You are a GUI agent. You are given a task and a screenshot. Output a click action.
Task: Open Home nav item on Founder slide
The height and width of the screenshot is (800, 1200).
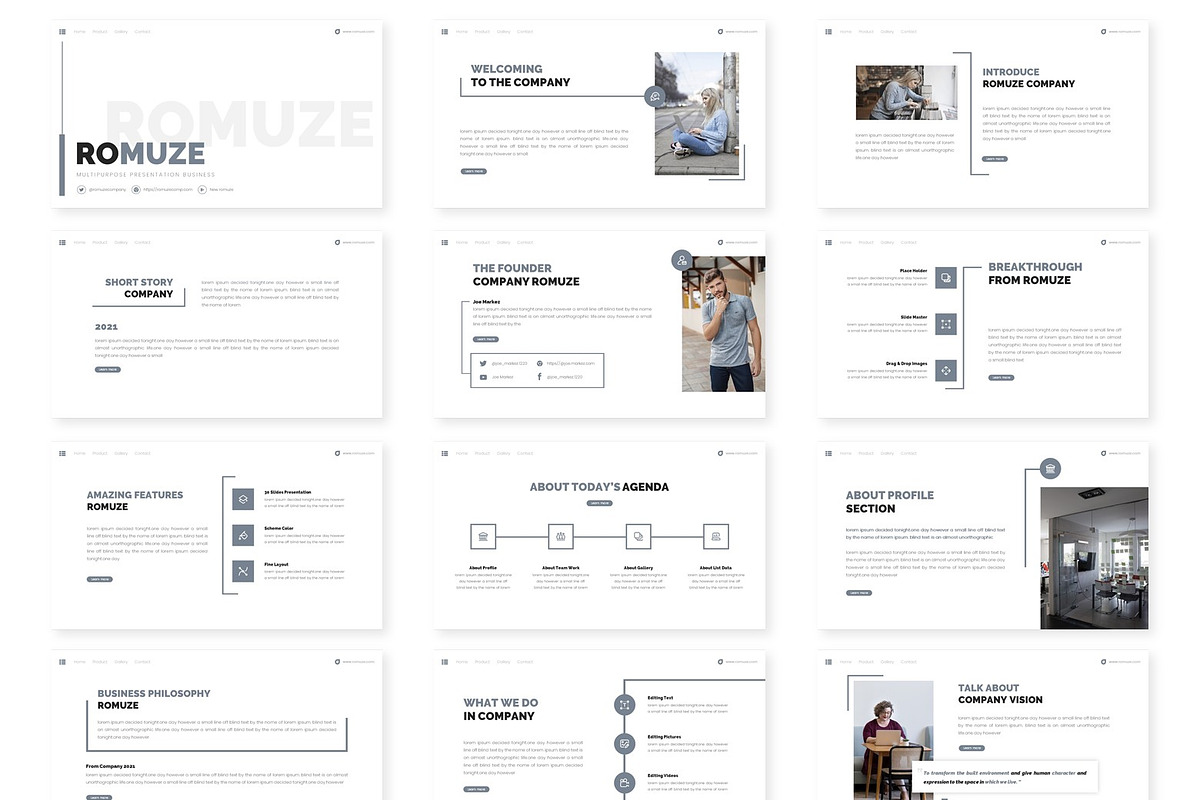462,242
